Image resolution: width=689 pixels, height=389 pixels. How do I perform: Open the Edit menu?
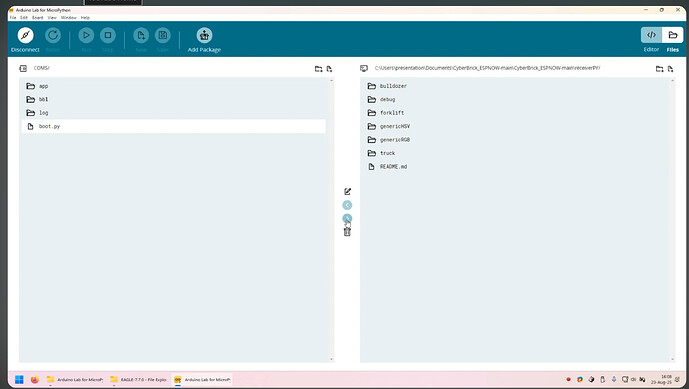[24, 18]
